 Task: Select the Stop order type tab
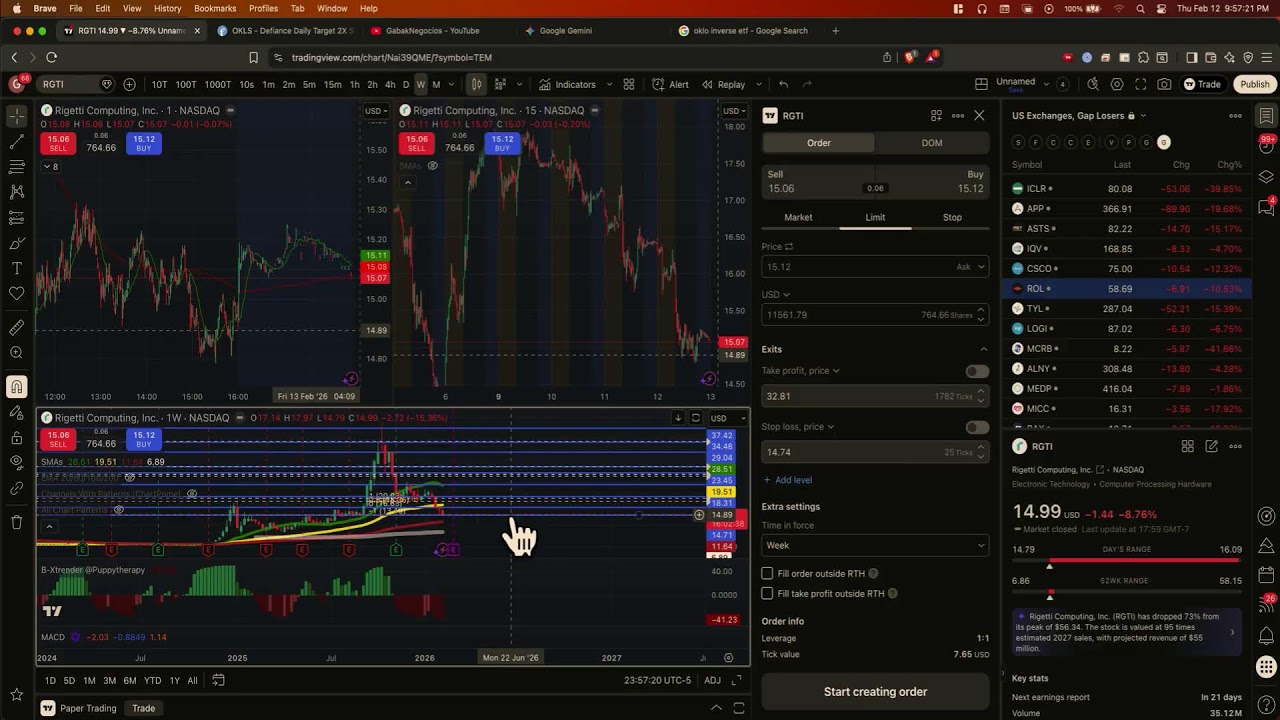coord(952,217)
